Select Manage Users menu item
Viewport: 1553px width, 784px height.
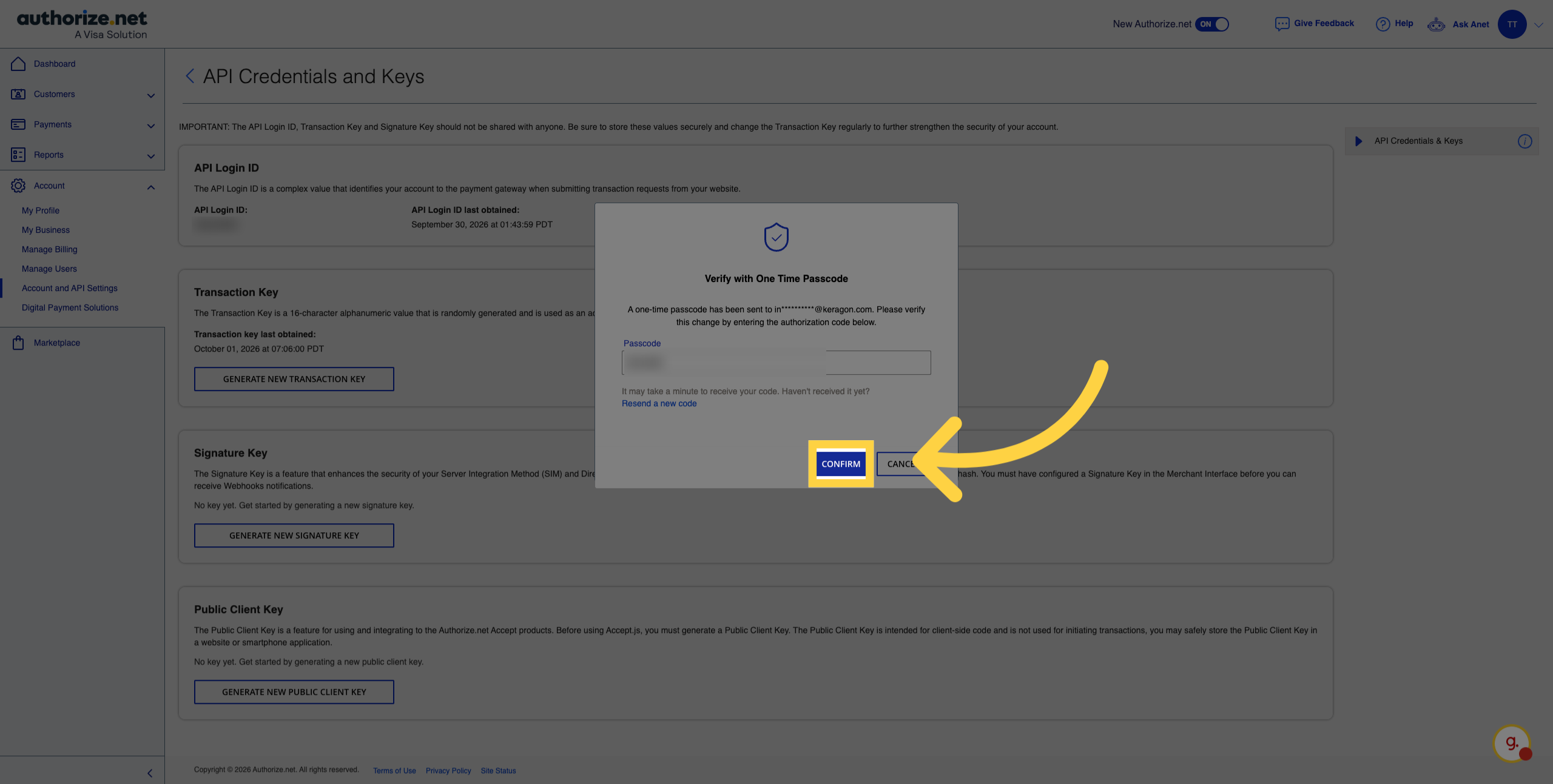coord(49,269)
